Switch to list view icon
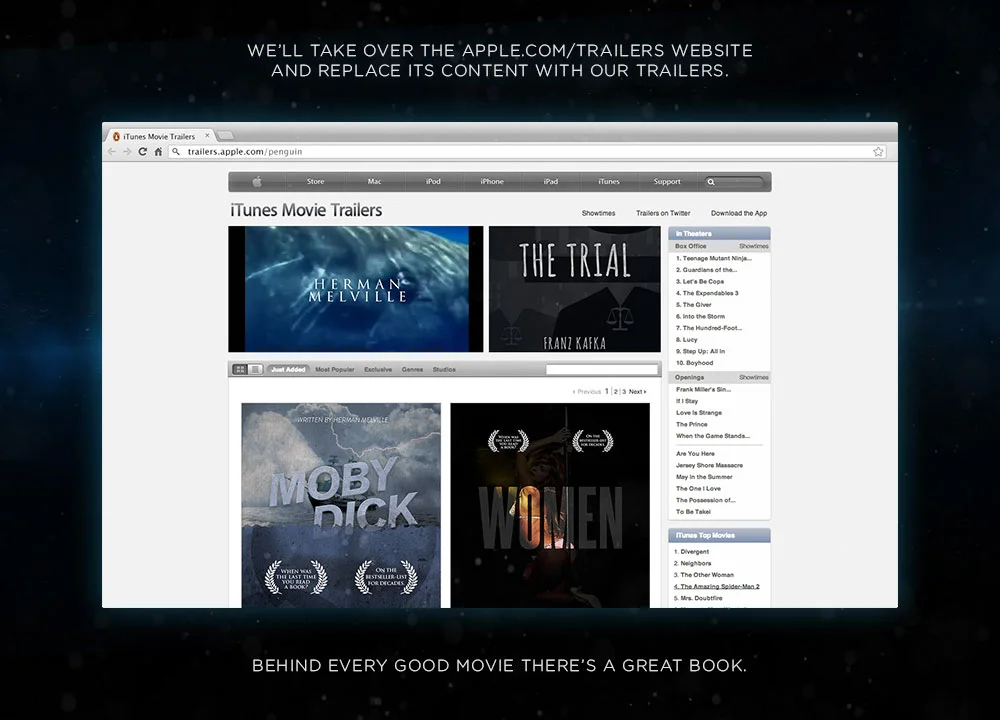Viewport: 1000px width, 720px height. click(x=254, y=369)
